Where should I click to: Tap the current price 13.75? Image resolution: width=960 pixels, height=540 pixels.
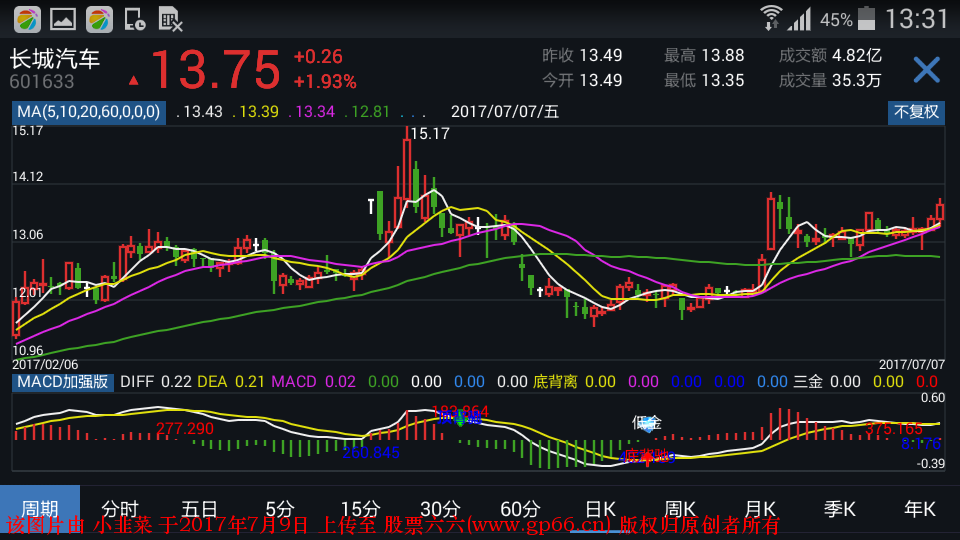[216, 70]
